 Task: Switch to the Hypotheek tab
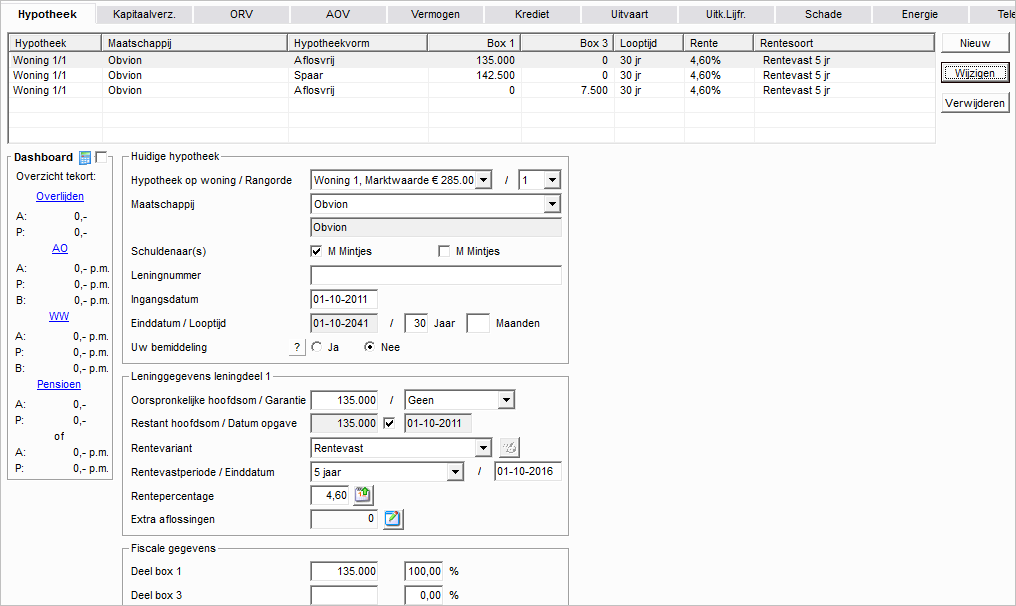click(47, 14)
